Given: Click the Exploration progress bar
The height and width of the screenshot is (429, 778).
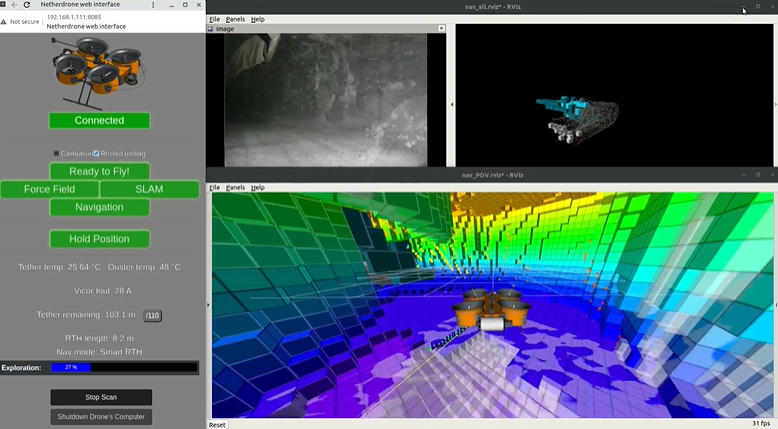Looking at the screenshot, I should [124, 368].
